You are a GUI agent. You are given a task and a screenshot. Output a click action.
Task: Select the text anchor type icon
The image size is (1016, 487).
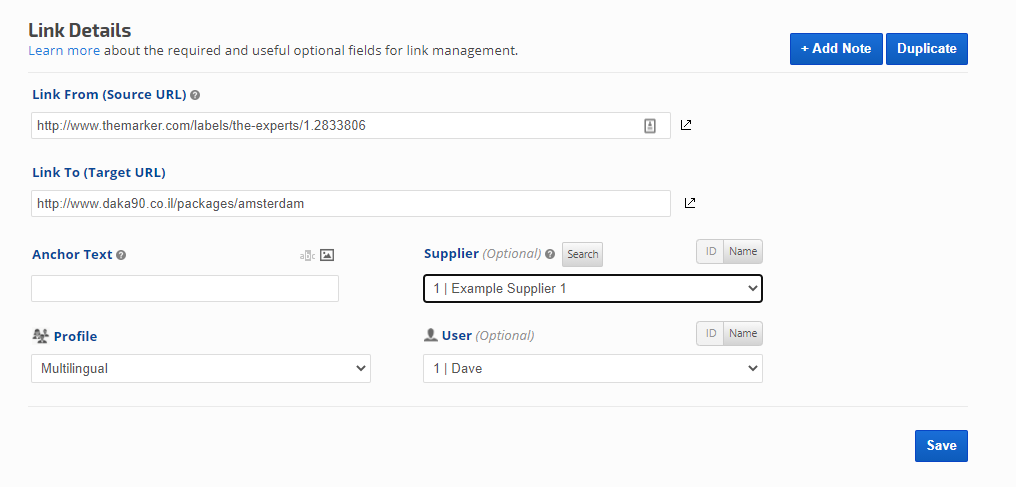point(307,255)
